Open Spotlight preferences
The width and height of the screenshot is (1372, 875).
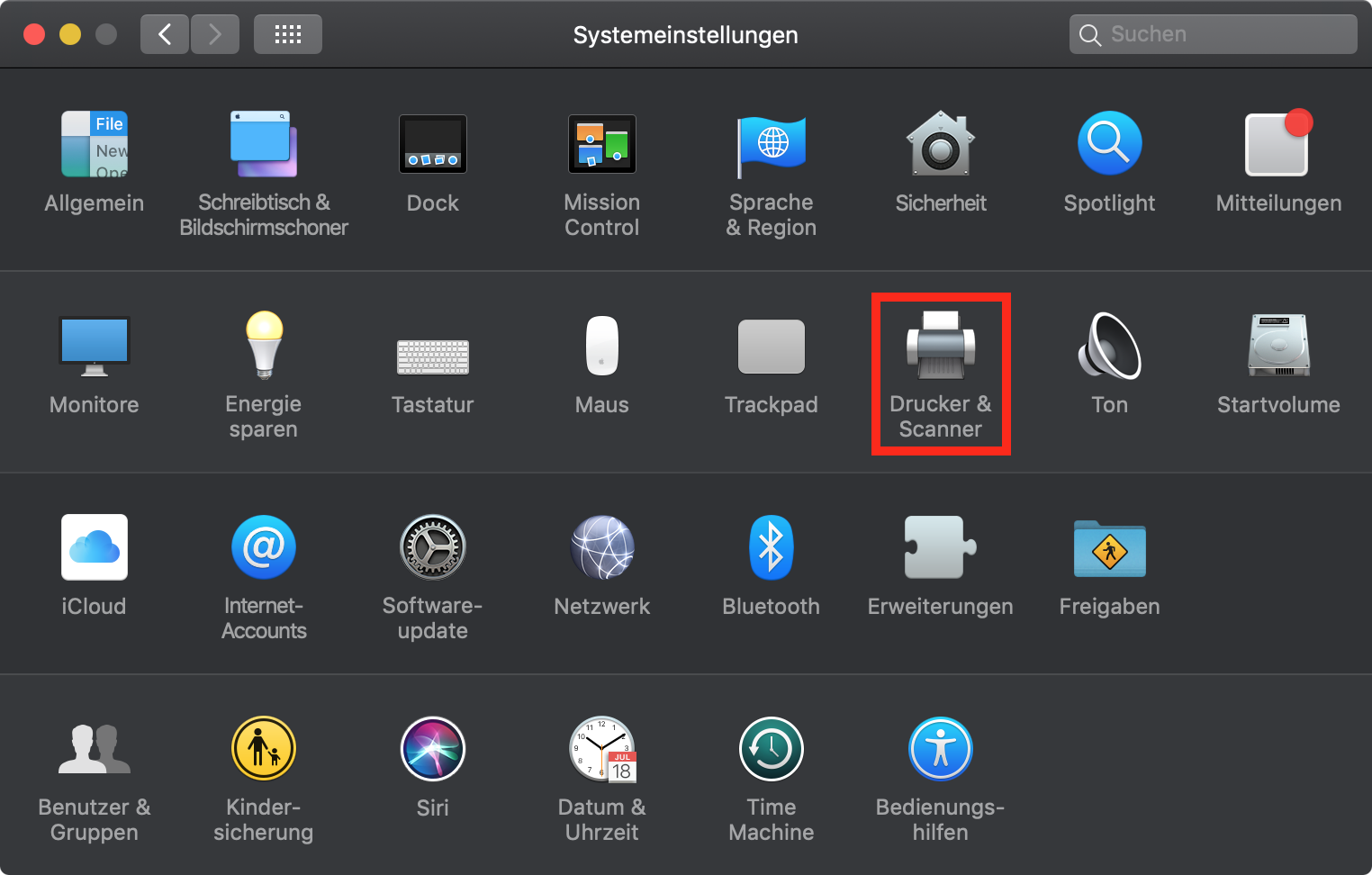point(1110,144)
